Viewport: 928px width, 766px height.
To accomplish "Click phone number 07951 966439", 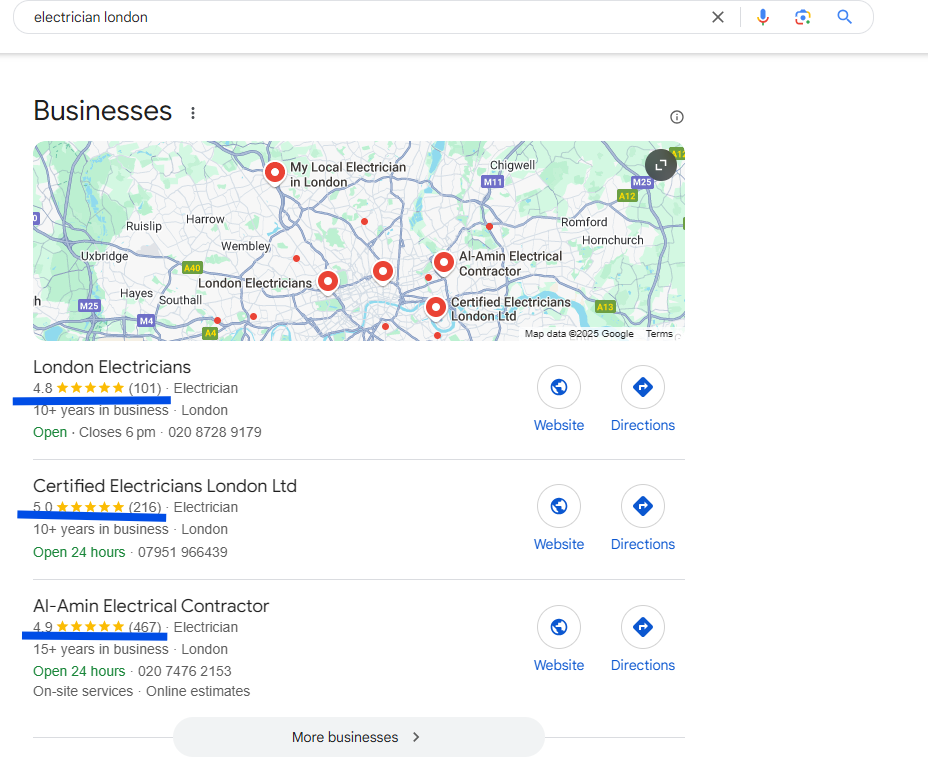I will pos(183,552).
